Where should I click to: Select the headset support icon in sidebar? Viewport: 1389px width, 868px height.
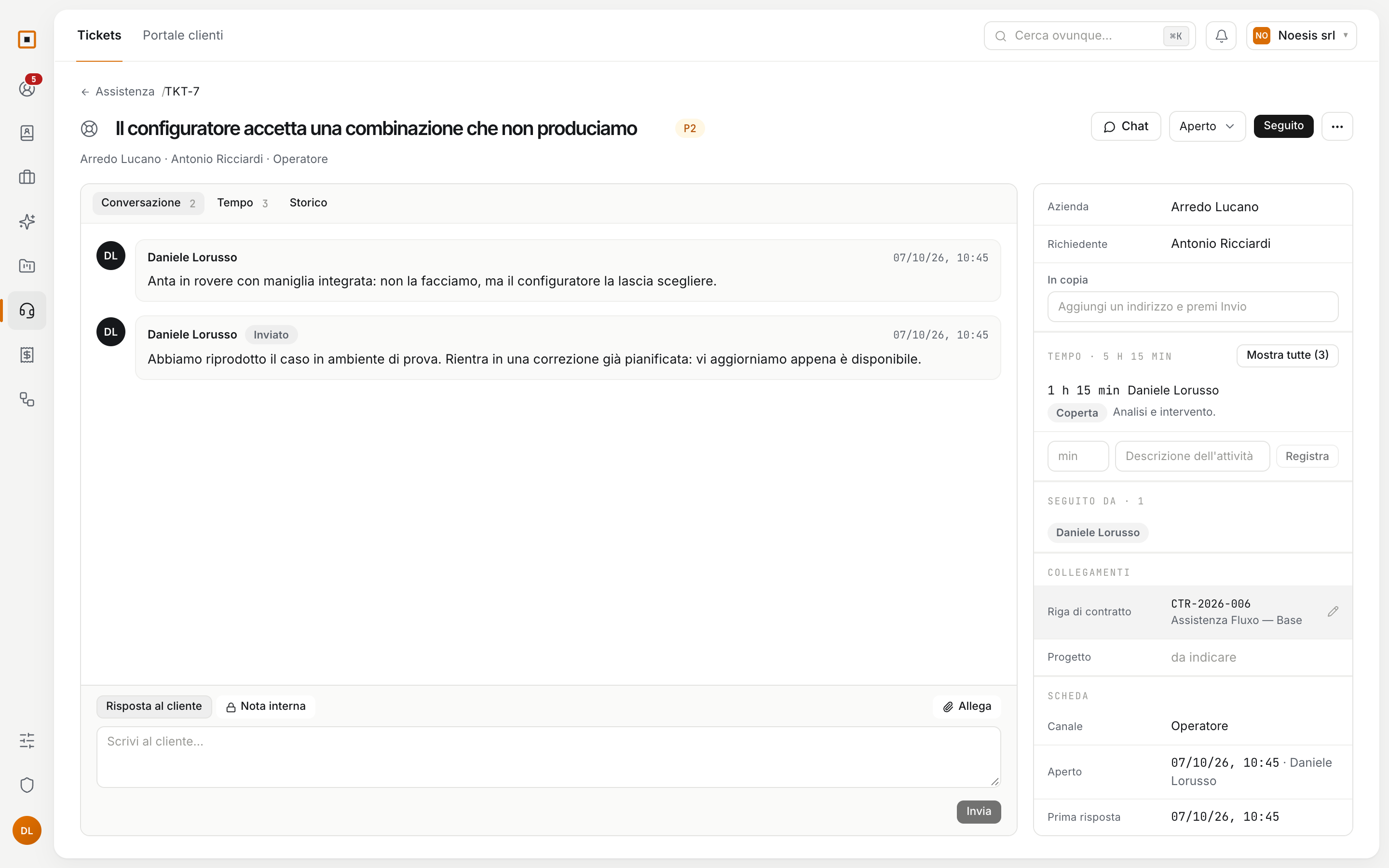27,311
